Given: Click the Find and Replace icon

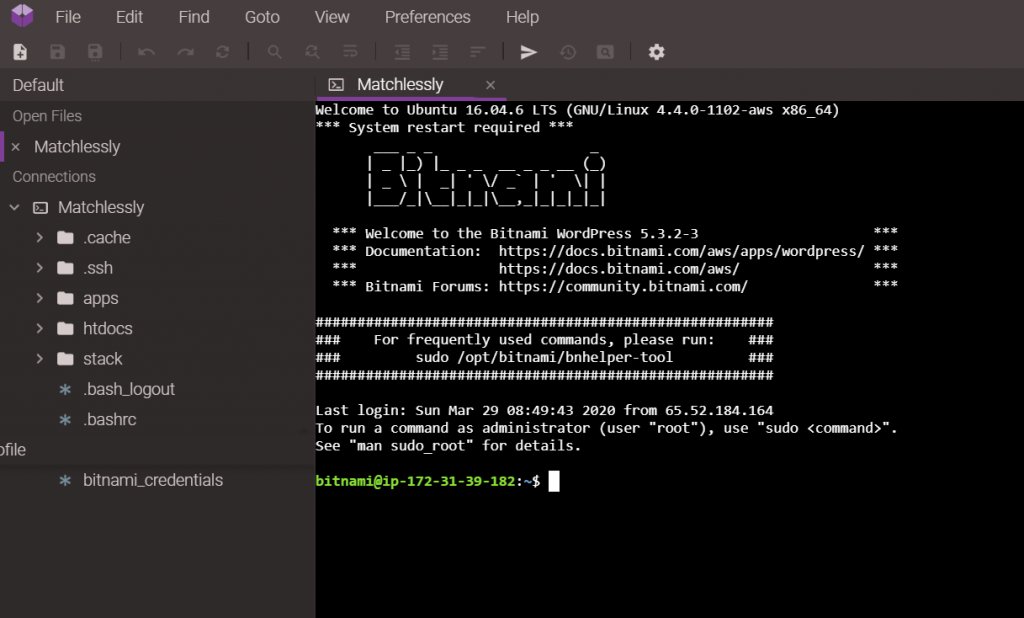Looking at the screenshot, I should point(312,52).
